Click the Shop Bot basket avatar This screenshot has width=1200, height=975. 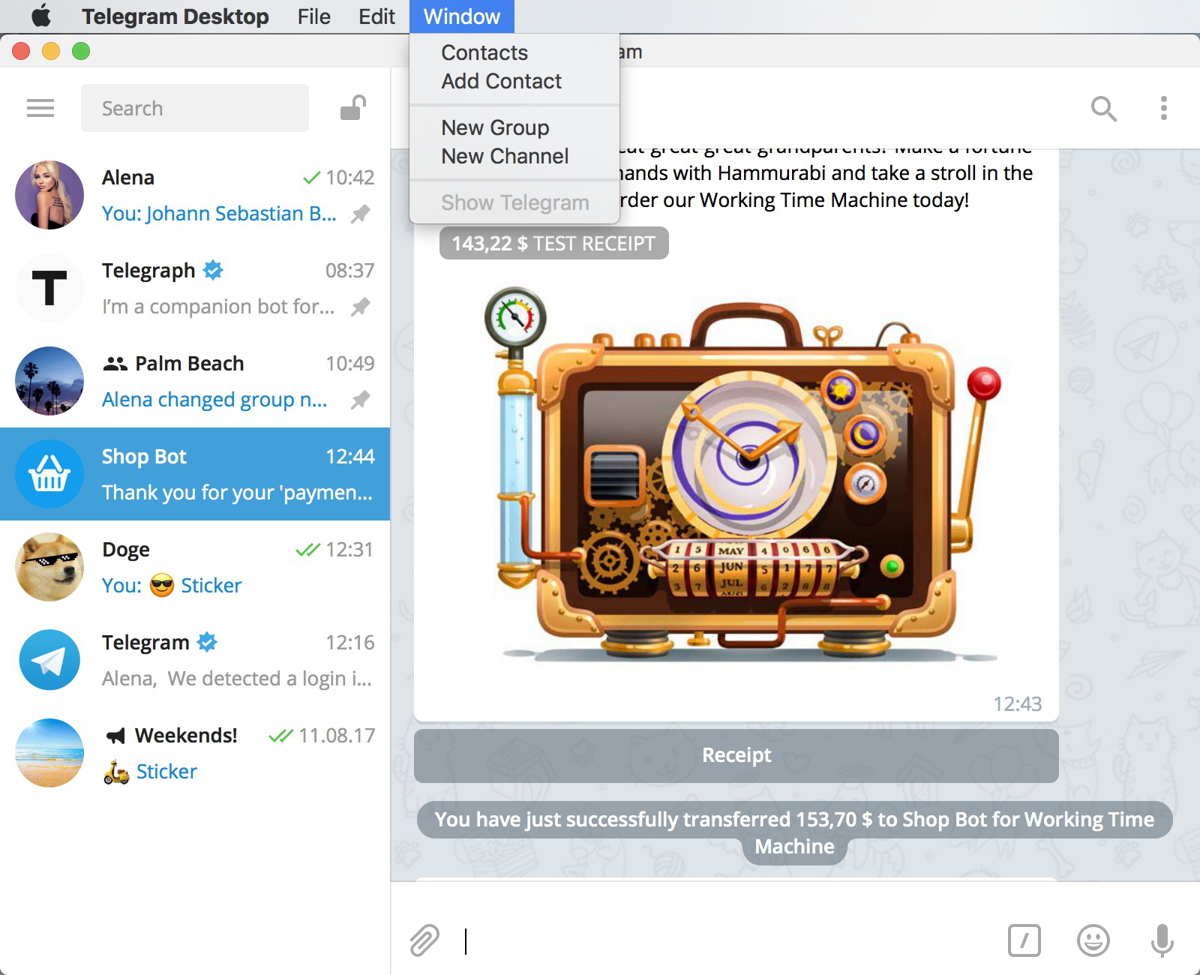coord(50,474)
